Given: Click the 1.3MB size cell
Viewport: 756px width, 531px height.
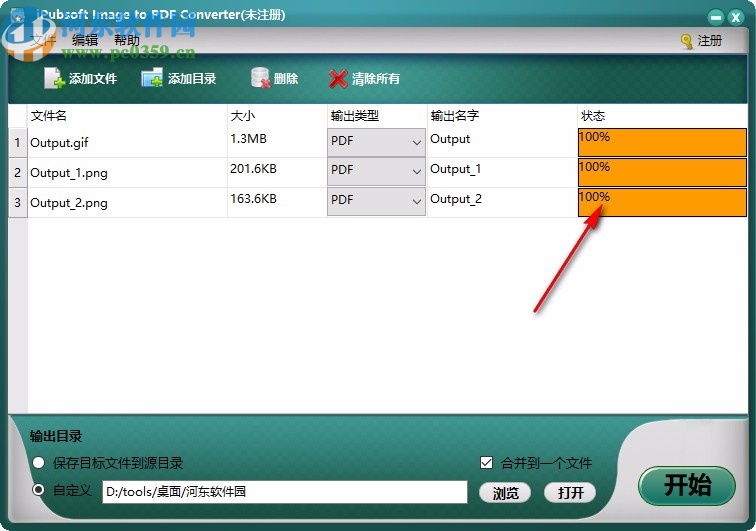Looking at the screenshot, I should coord(277,143).
